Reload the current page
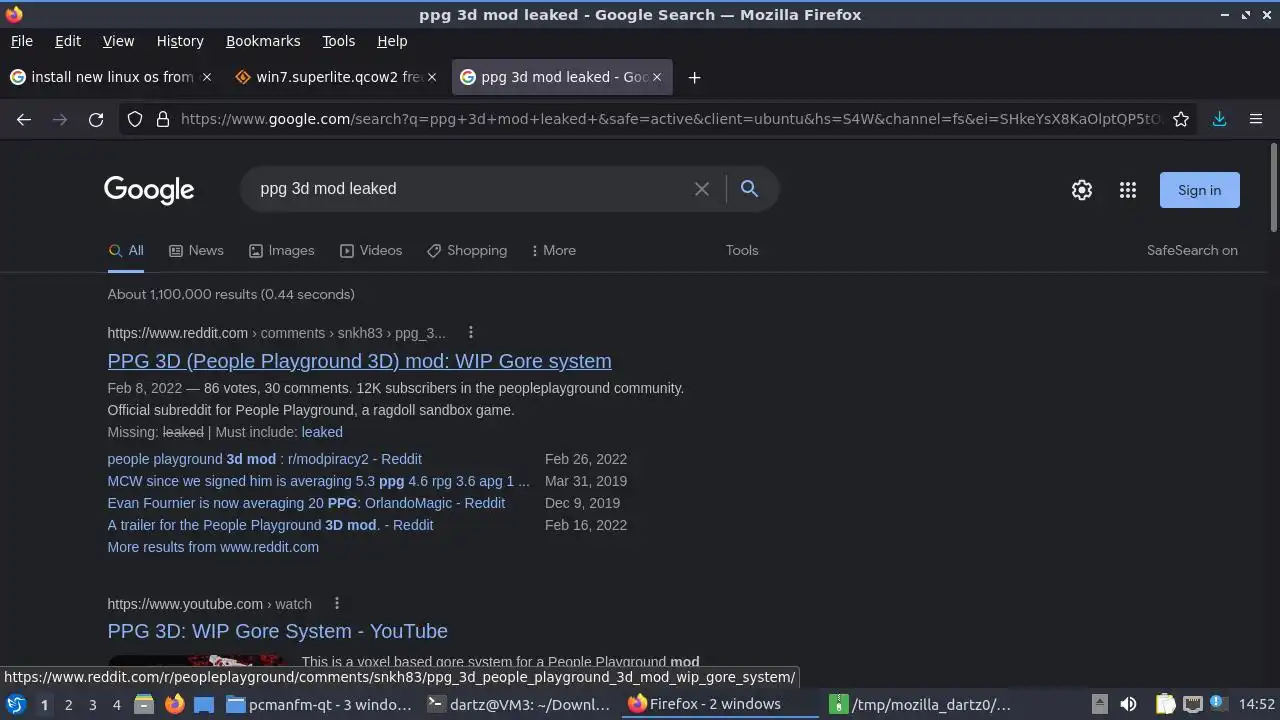 [96, 119]
